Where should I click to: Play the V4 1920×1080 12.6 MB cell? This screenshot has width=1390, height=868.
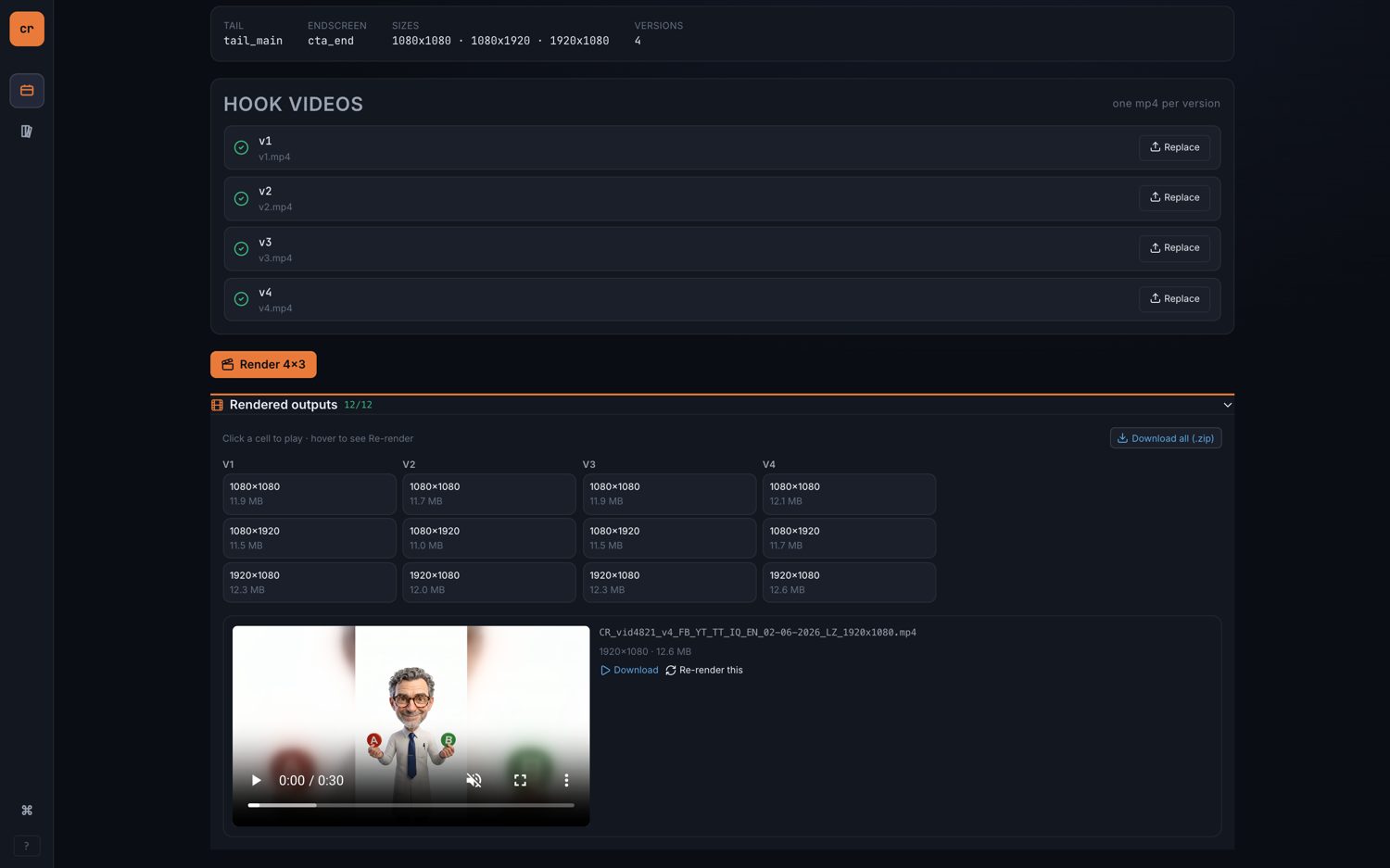tap(849, 583)
